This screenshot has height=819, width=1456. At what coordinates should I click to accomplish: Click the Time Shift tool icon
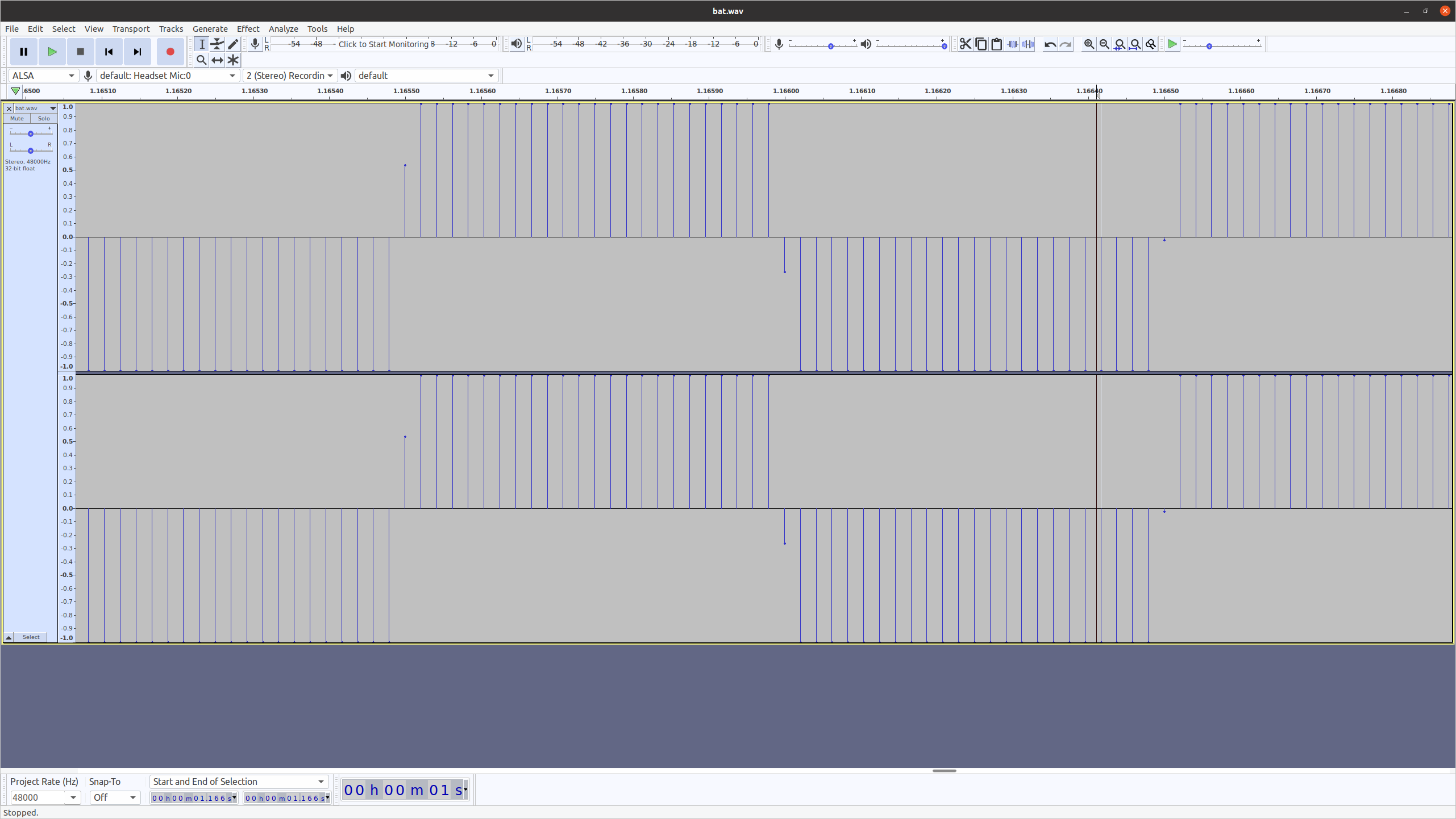click(x=217, y=60)
